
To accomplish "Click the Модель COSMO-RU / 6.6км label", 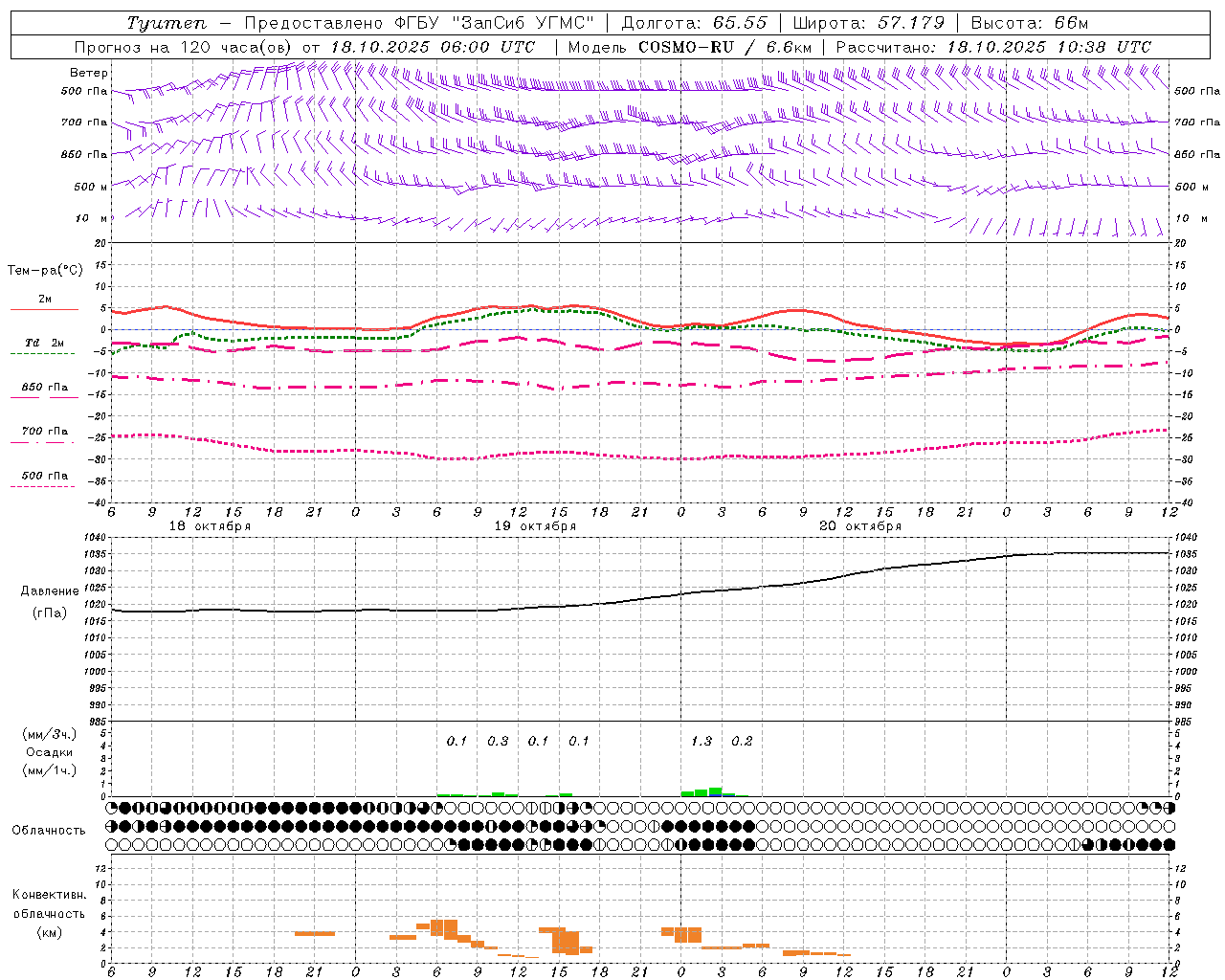I will pos(690,47).
